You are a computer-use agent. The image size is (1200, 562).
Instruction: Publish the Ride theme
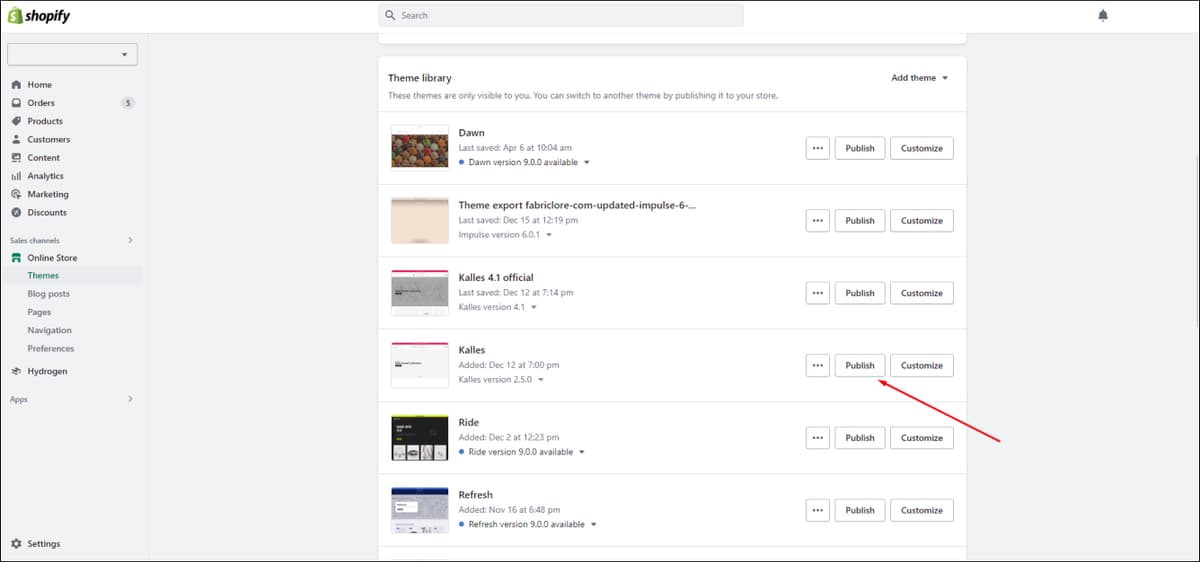point(860,437)
